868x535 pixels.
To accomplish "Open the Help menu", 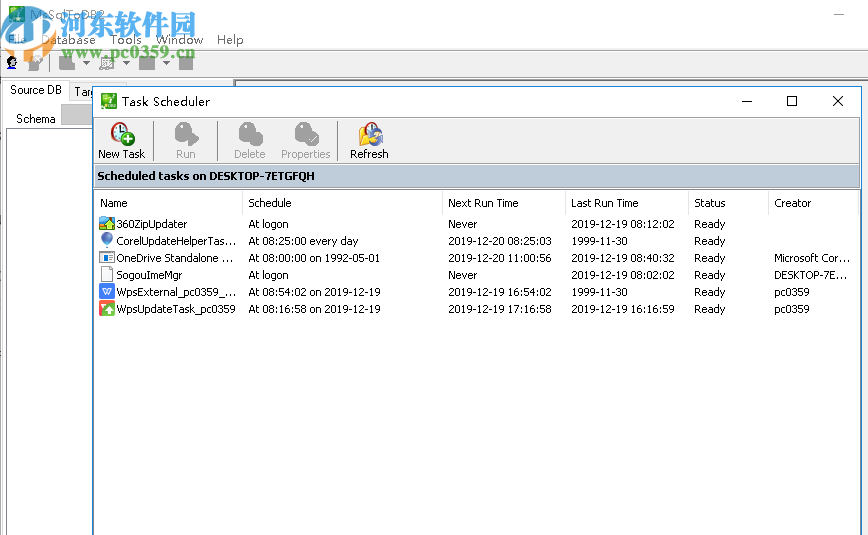I will (x=230, y=40).
